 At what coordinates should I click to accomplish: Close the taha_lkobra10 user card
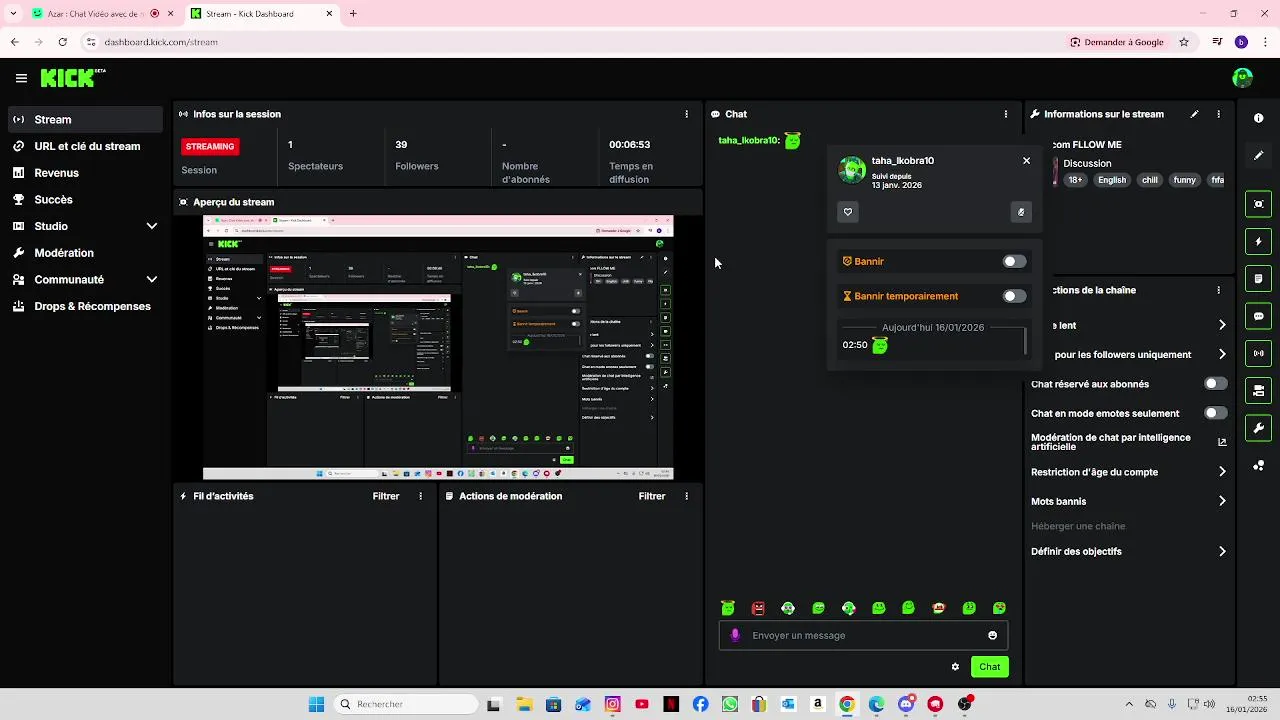(1026, 160)
